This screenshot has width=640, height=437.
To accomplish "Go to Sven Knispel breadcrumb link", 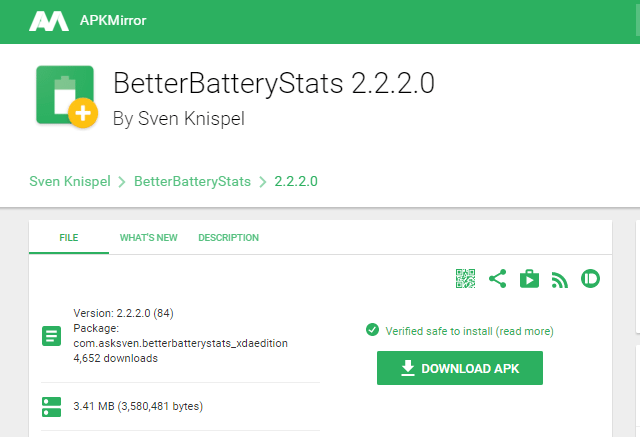I will [x=70, y=181].
